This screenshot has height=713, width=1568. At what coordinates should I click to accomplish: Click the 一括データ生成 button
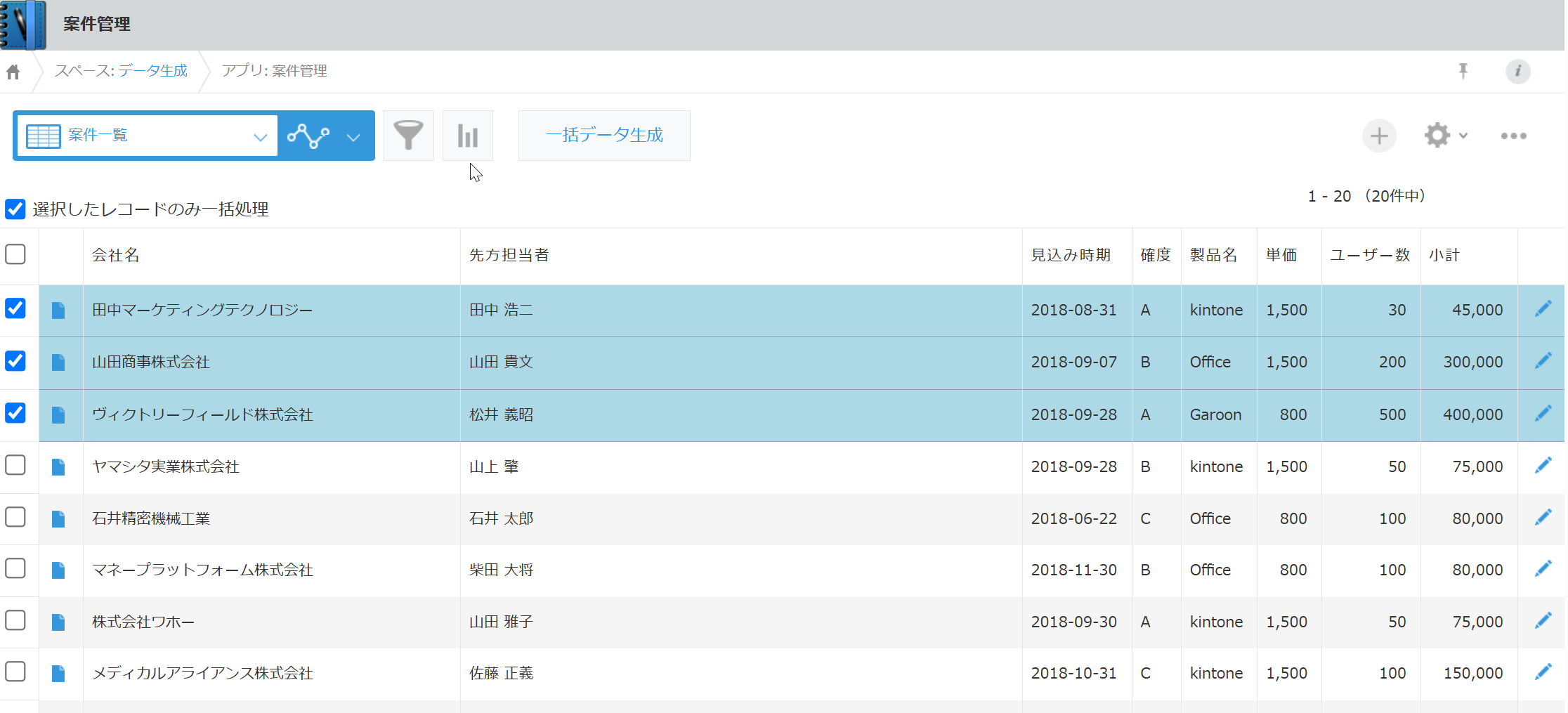(x=604, y=136)
